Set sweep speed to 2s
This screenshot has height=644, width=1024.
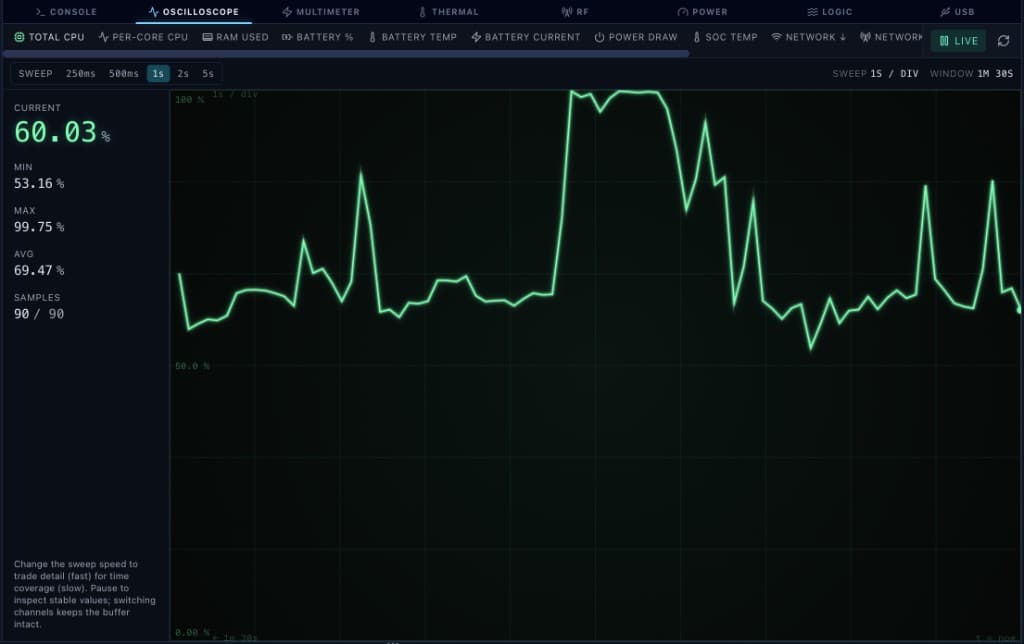183,74
